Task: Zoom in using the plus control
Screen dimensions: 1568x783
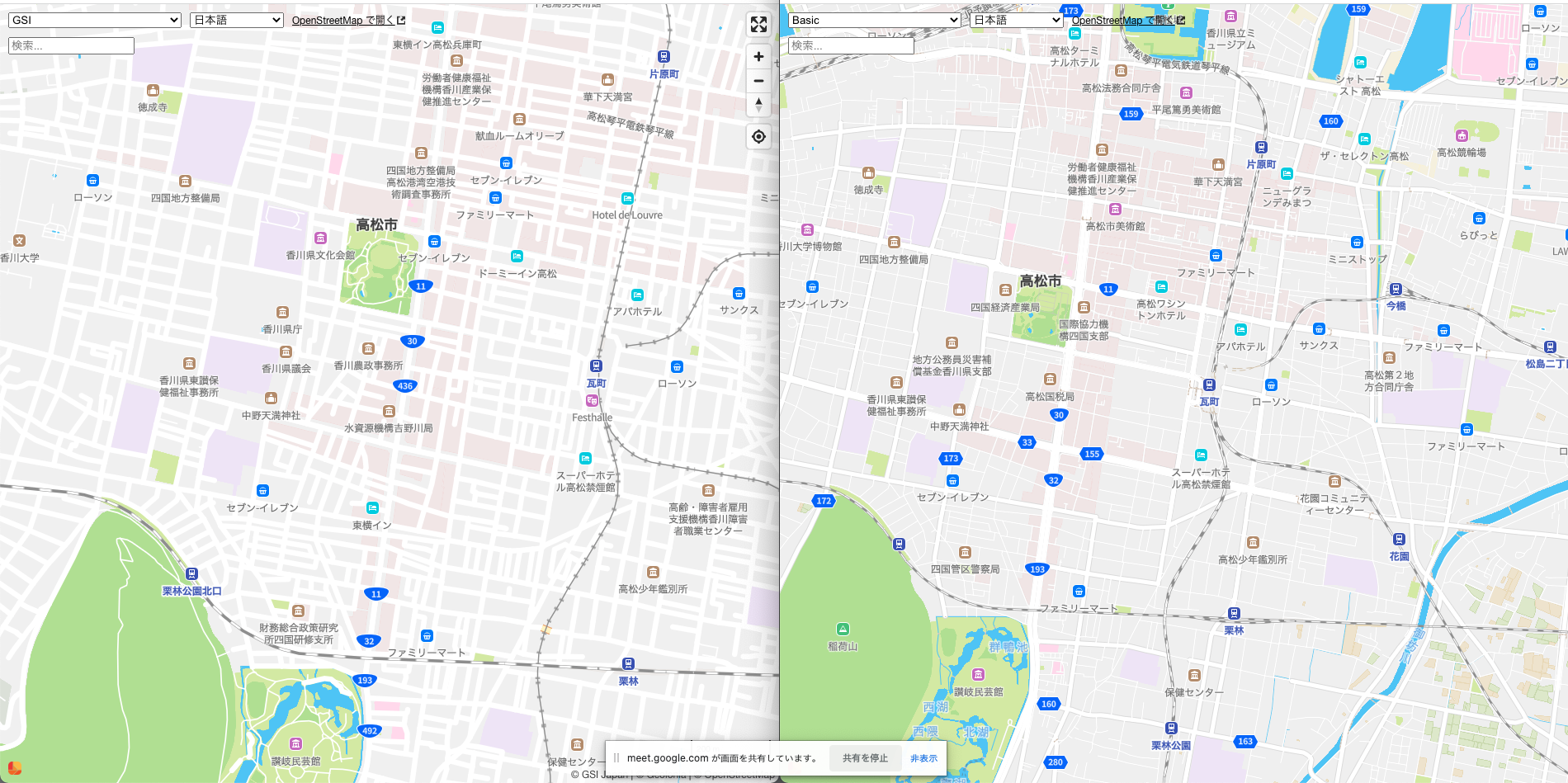Action: click(758, 55)
